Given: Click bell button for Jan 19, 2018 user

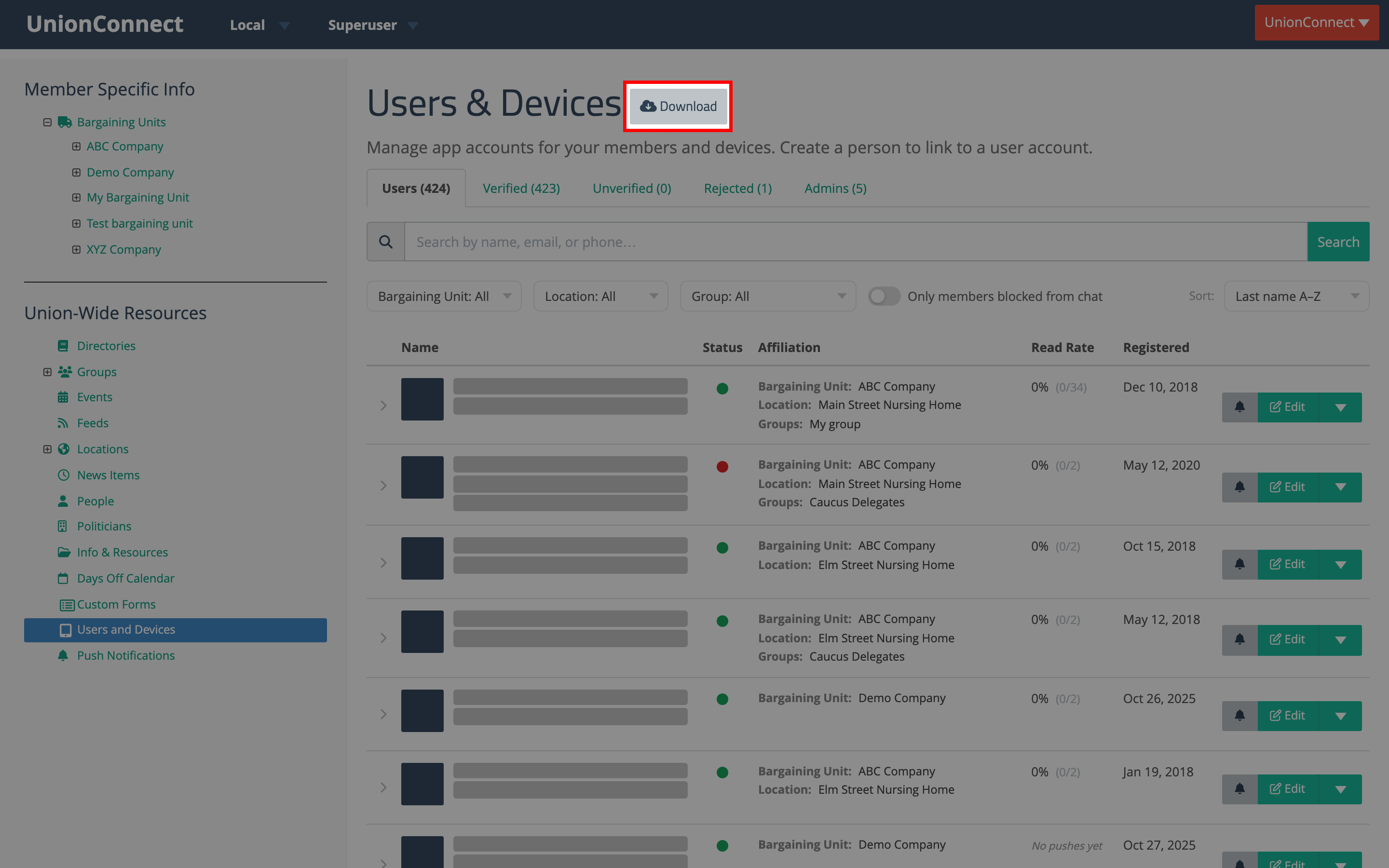Looking at the screenshot, I should click(x=1240, y=789).
